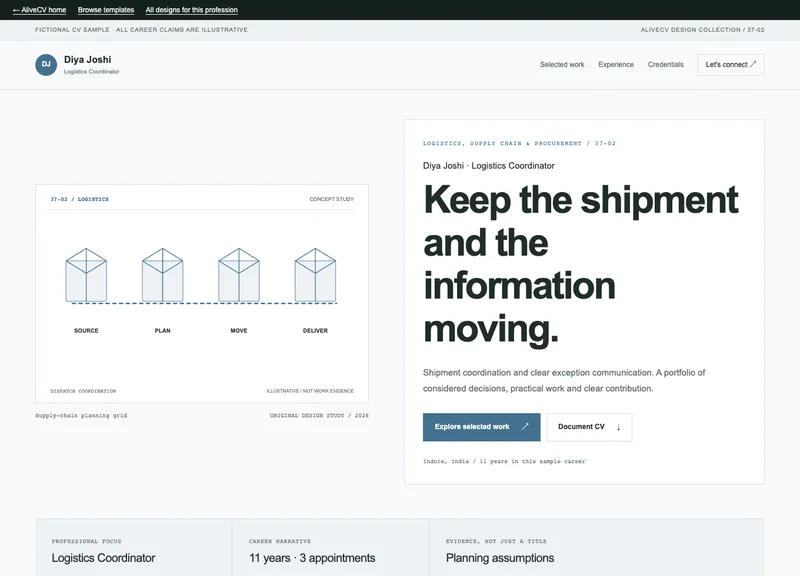The height and width of the screenshot is (576, 800).
Task: Click the '37-02 / LOGISTICS' label
Action: coord(79,199)
